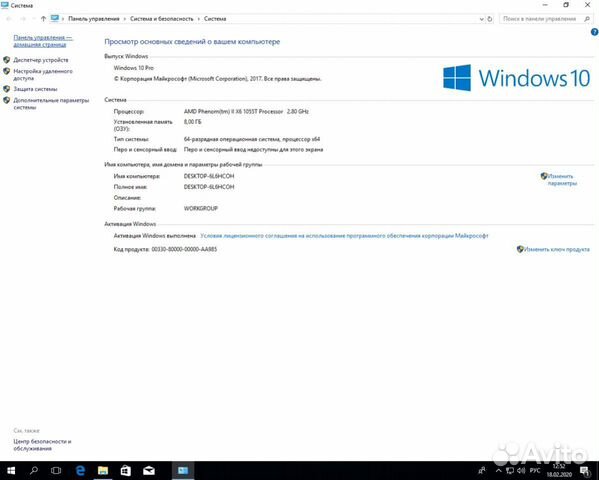
Task: Click WORKGROUP value text
Action: 201,208
